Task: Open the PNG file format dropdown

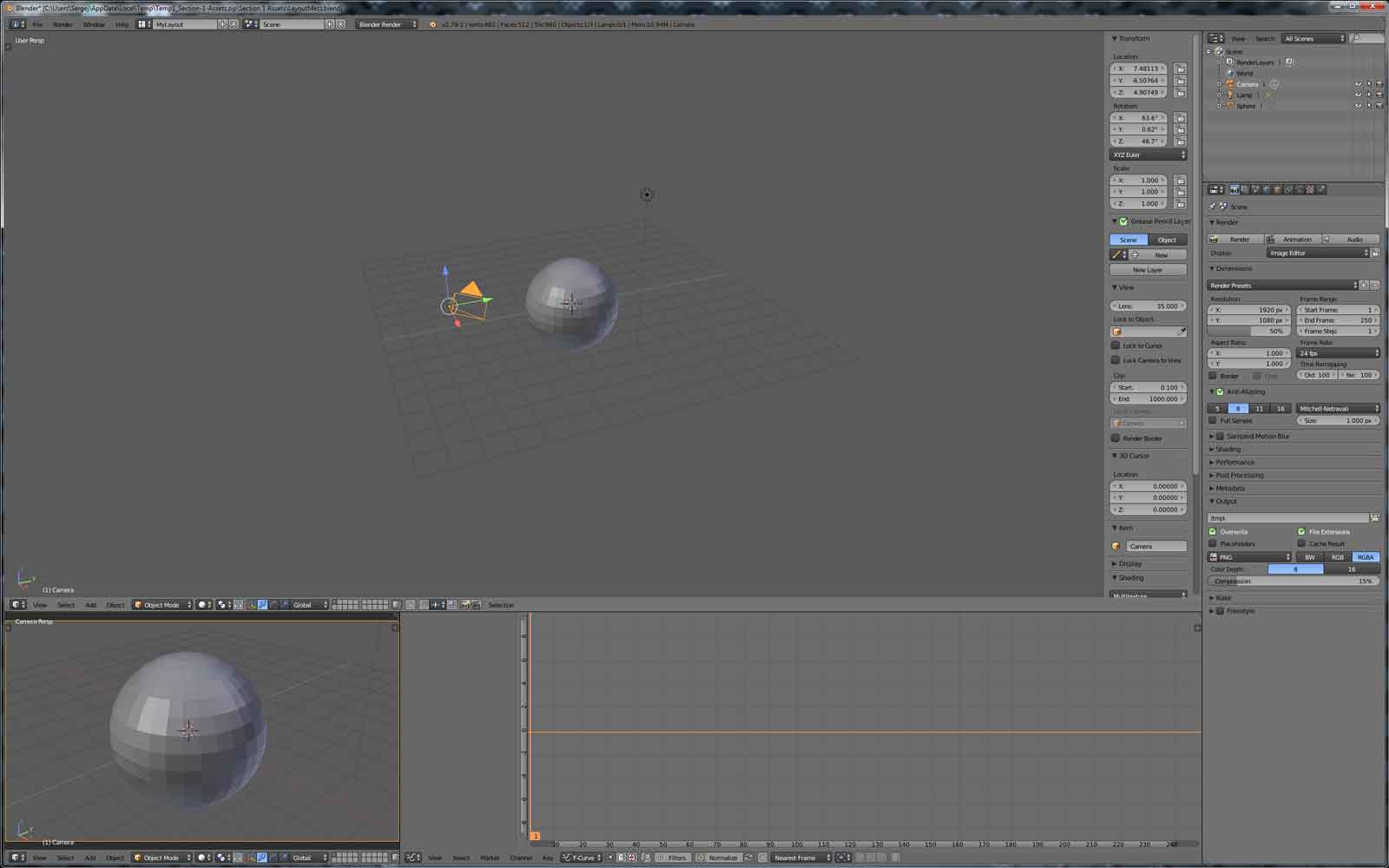Action: [x=1250, y=557]
